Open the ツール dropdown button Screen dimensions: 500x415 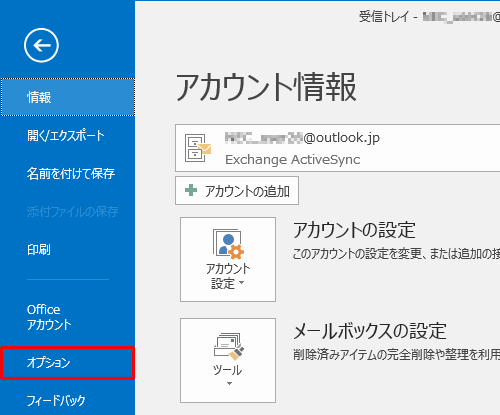tap(228, 360)
